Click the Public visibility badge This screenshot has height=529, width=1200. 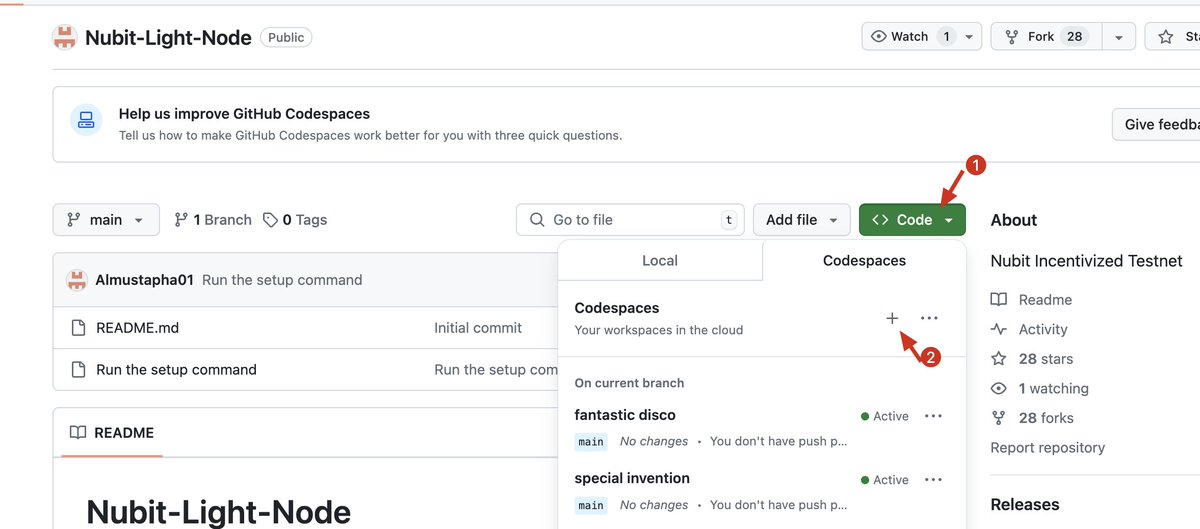coord(286,37)
